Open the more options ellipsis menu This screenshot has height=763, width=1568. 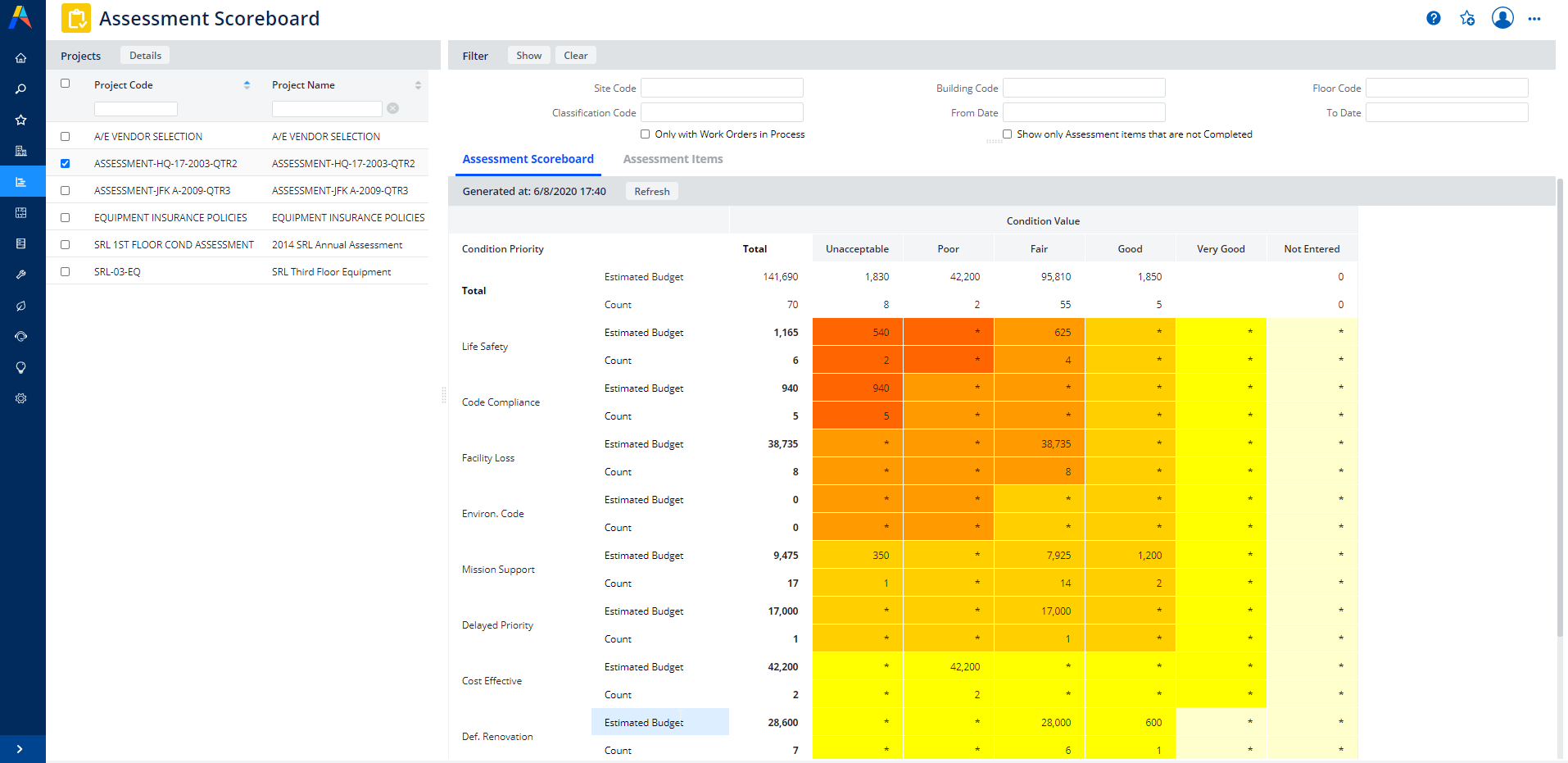point(1534,19)
